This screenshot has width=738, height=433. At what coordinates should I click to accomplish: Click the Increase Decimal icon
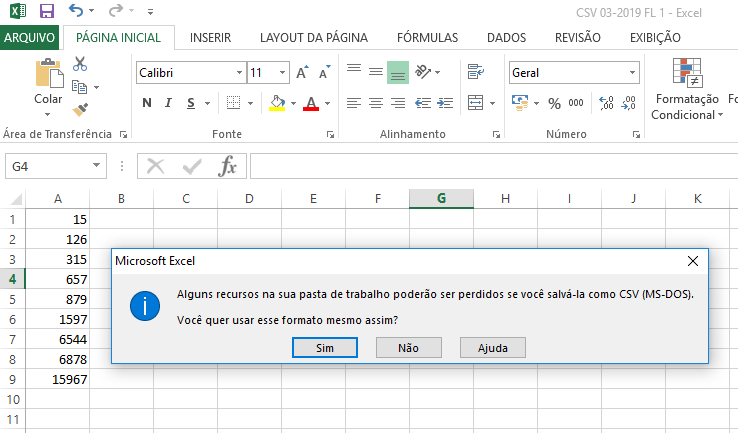(606, 103)
